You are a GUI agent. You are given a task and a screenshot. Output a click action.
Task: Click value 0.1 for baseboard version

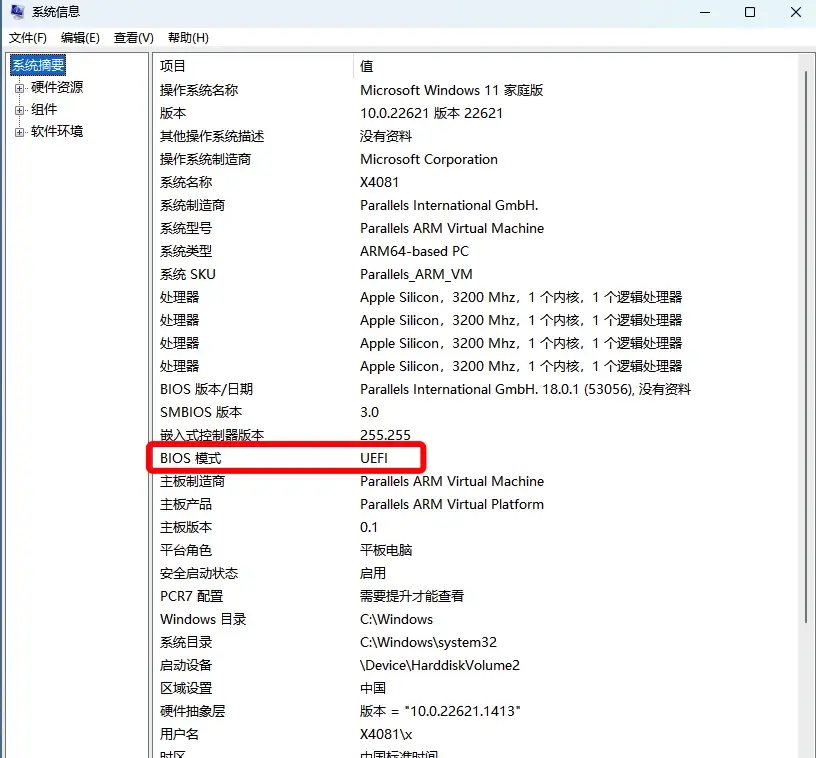point(368,527)
